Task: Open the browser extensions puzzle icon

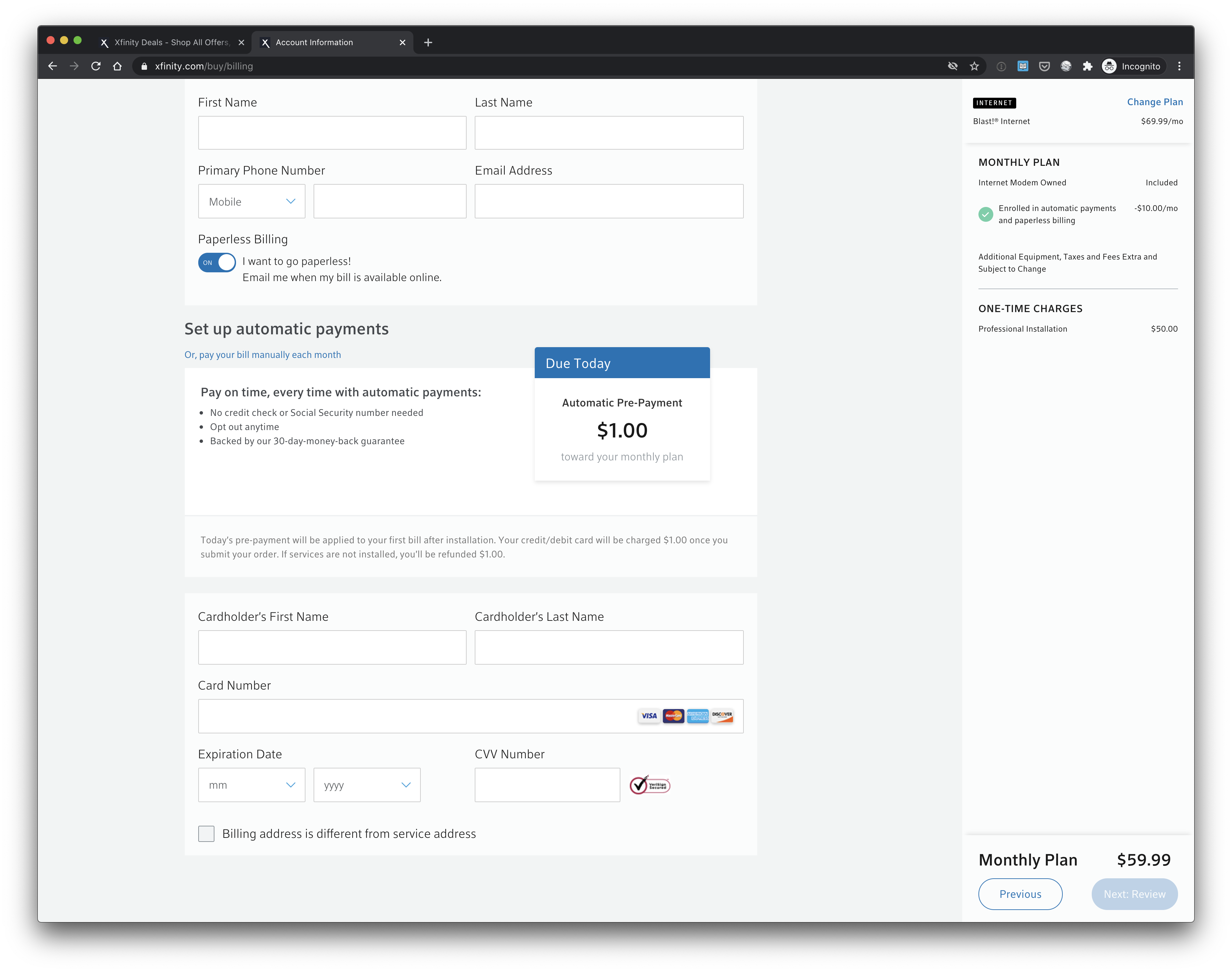Action: [x=1087, y=66]
